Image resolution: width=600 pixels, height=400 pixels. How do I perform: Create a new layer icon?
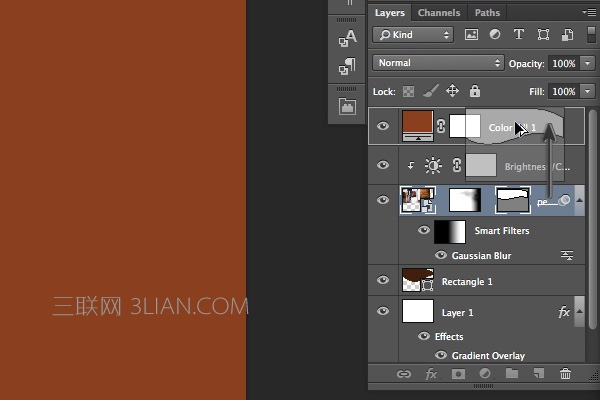pyautogui.click(x=539, y=373)
